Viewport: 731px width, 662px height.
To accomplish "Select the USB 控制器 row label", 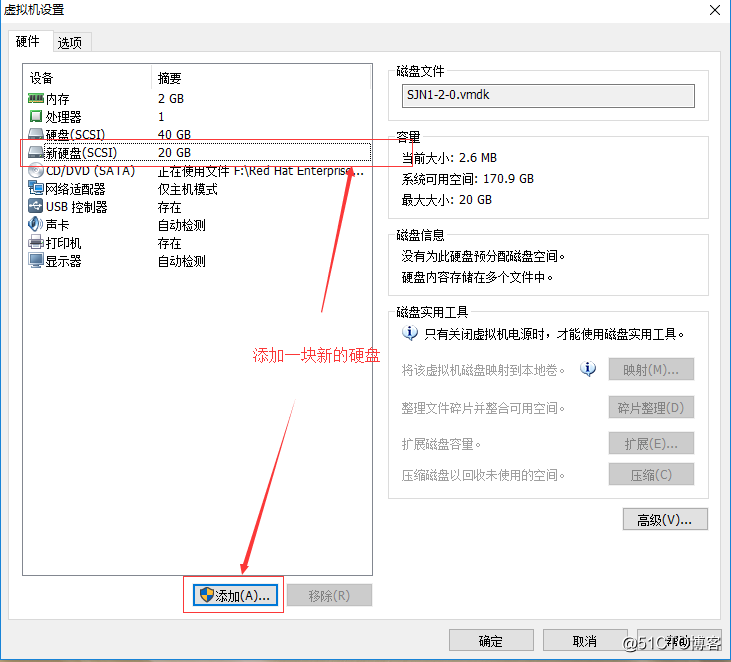I will (76, 207).
